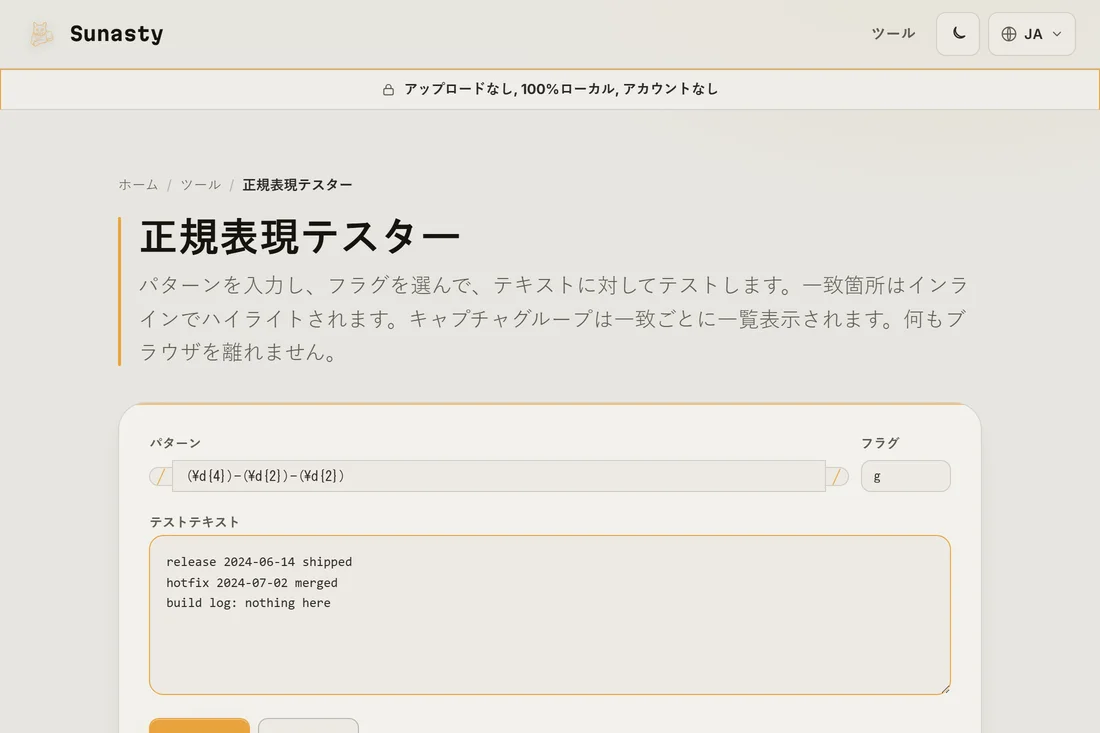
Task: Go to ホーム in breadcrumb
Action: coord(138,184)
